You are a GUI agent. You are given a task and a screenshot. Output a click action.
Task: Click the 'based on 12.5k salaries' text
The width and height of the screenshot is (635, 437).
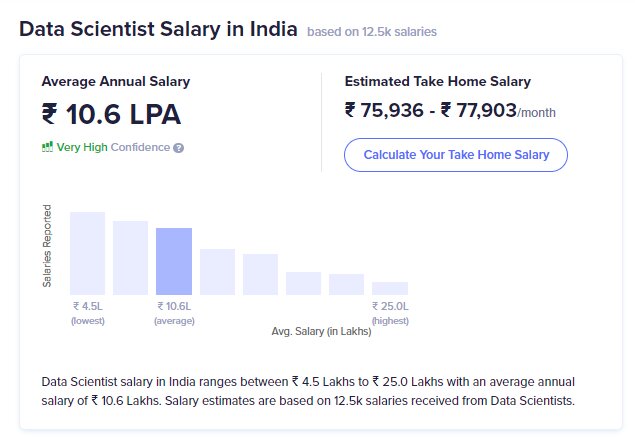click(372, 32)
